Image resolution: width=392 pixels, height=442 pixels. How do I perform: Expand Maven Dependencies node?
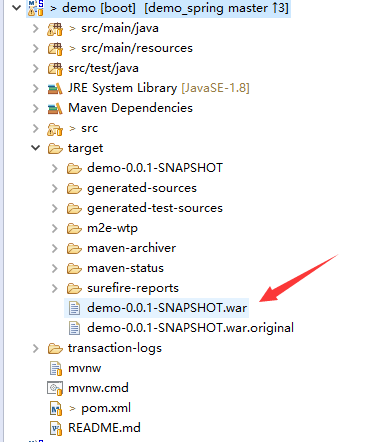[x=35, y=108]
